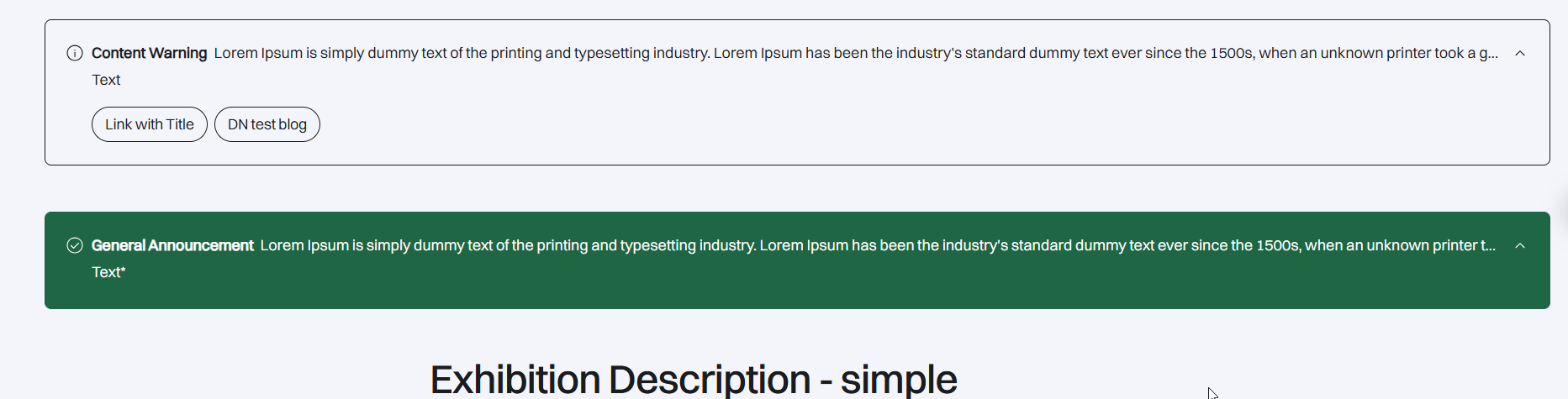The height and width of the screenshot is (399, 1568).
Task: Click the word "Exhibition" in the page heading
Action: coord(515,379)
